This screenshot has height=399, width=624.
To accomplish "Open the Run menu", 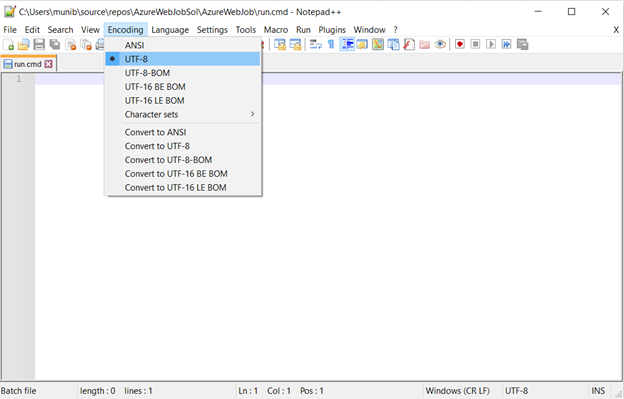I will coord(303,30).
